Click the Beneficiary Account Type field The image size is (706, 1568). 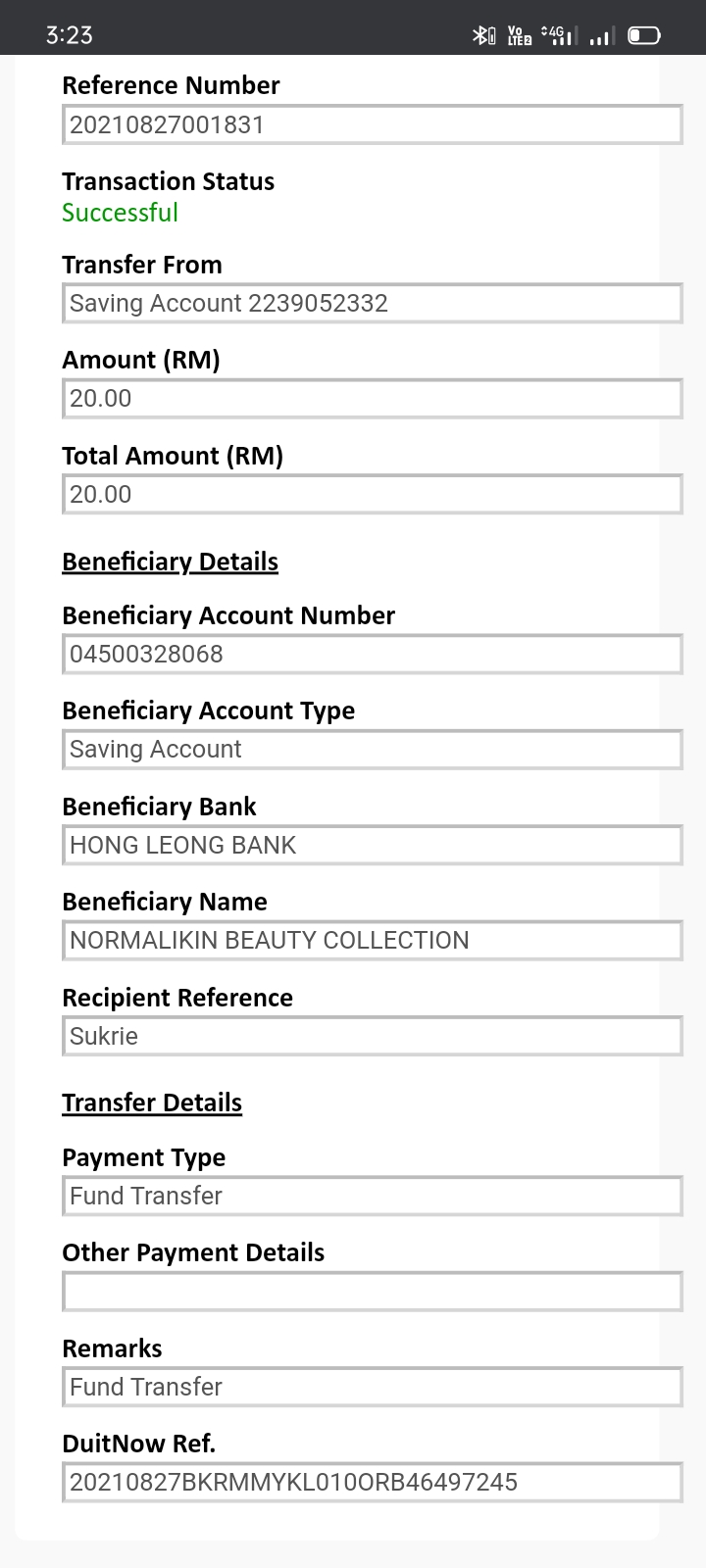[373, 749]
